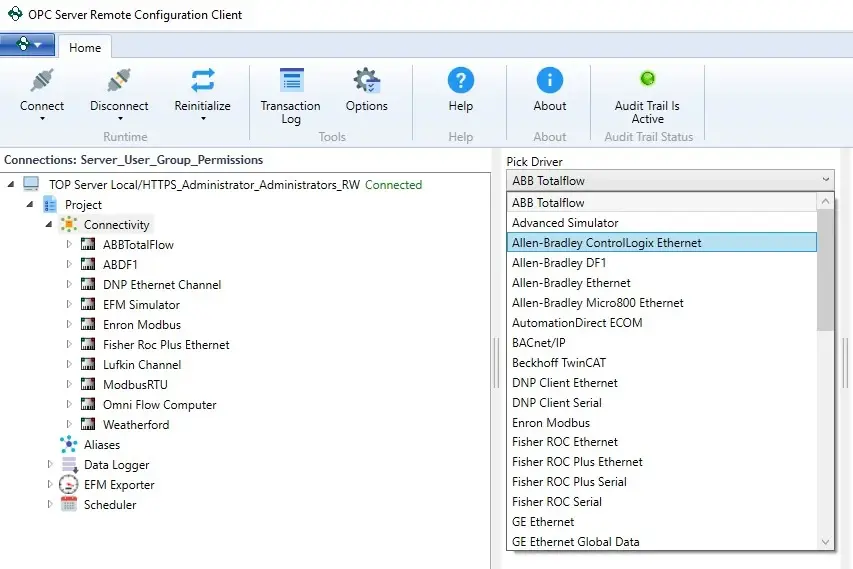
Task: Open the Pick Driver combo box arrow
Action: 825,180
